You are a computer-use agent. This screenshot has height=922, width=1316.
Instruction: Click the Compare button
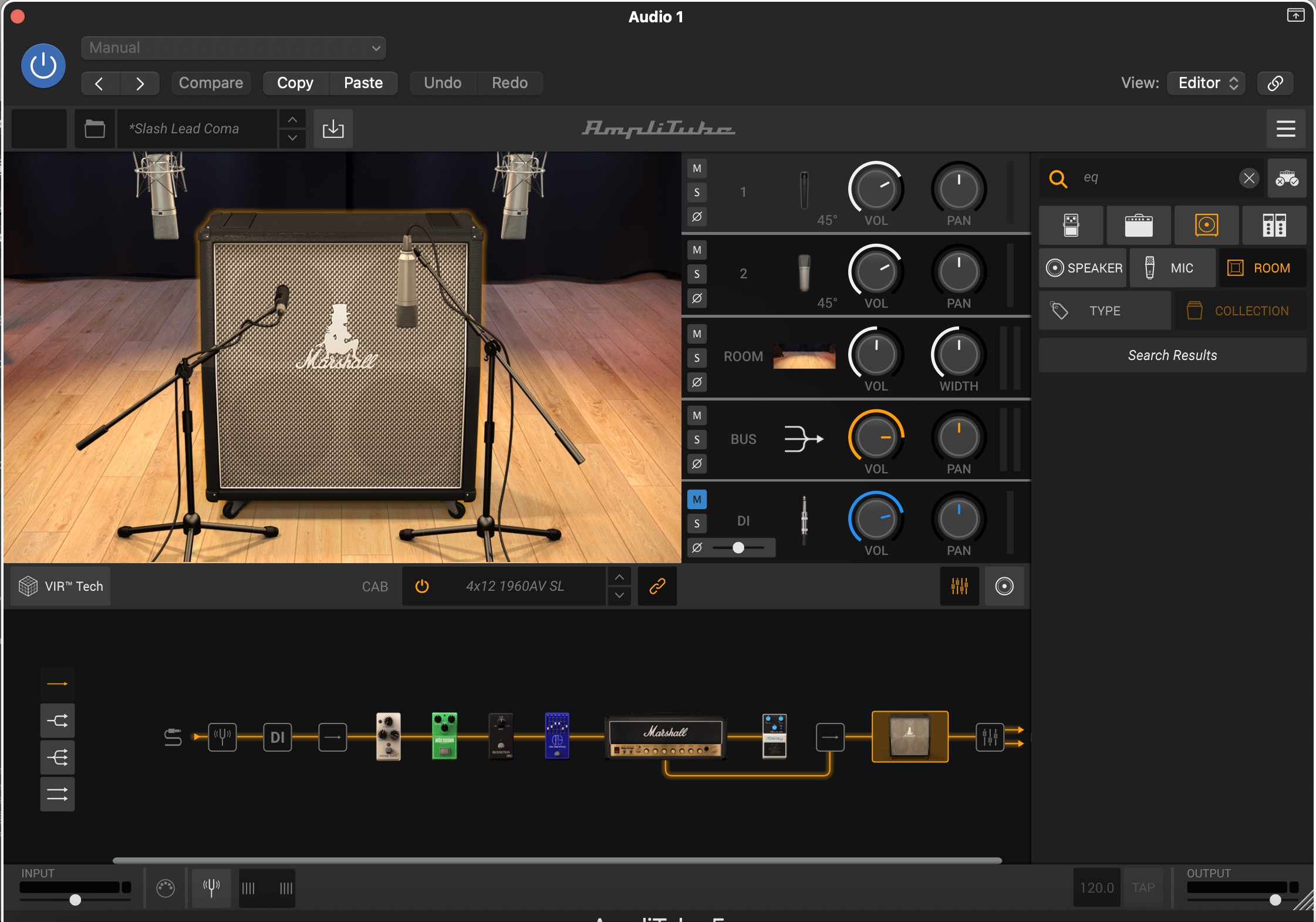(211, 83)
